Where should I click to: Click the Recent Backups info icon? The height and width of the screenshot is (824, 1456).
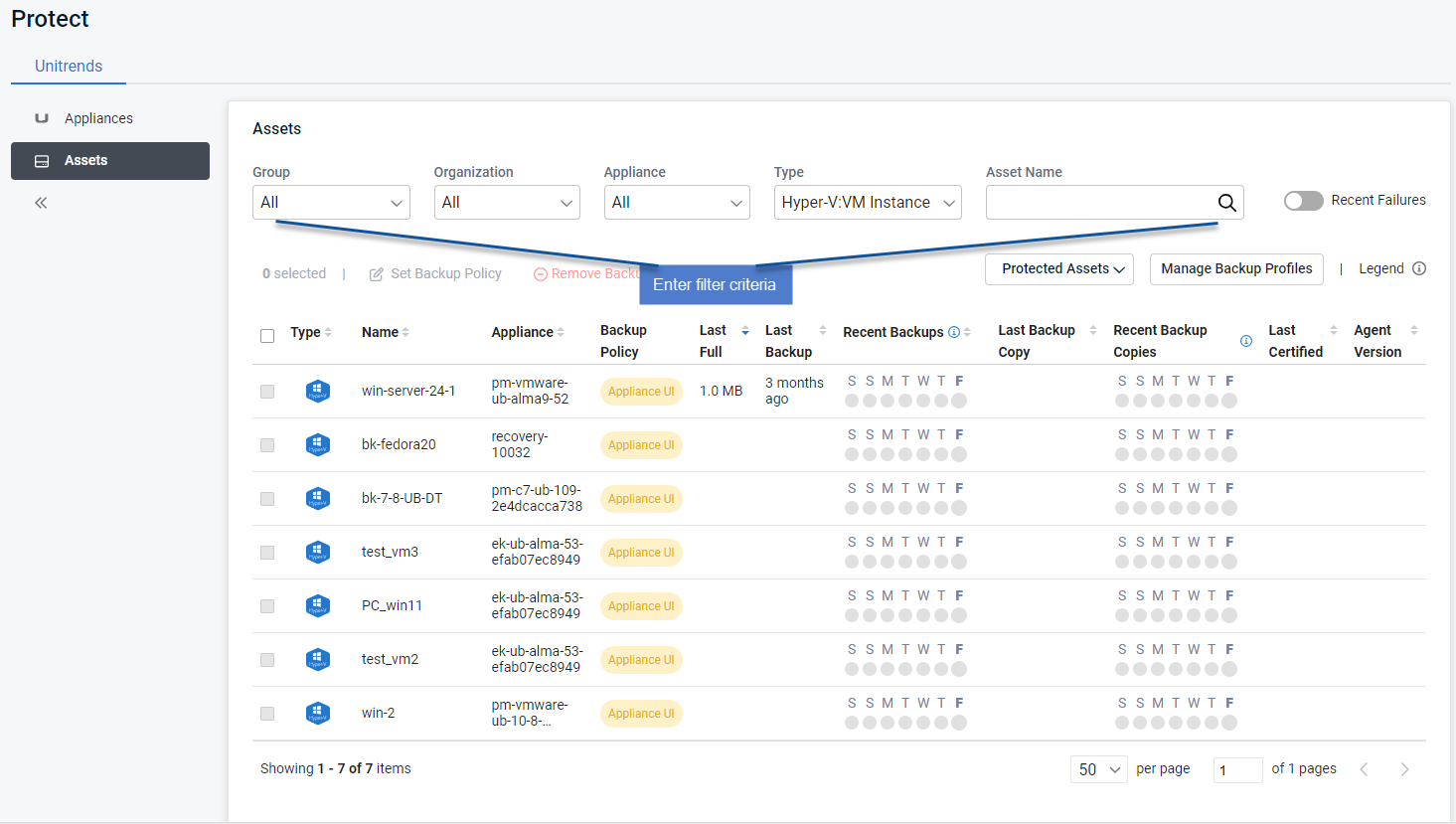(x=954, y=332)
